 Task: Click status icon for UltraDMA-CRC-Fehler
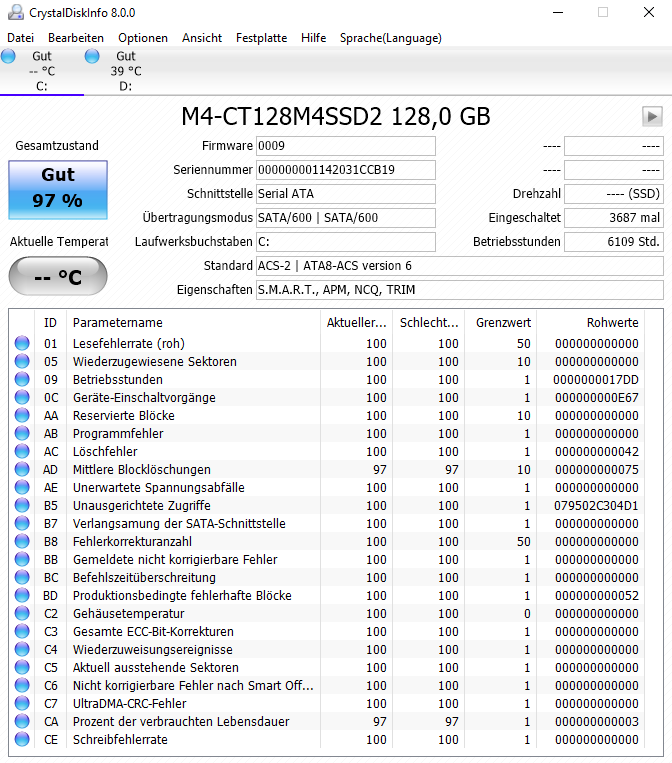pos(22,703)
